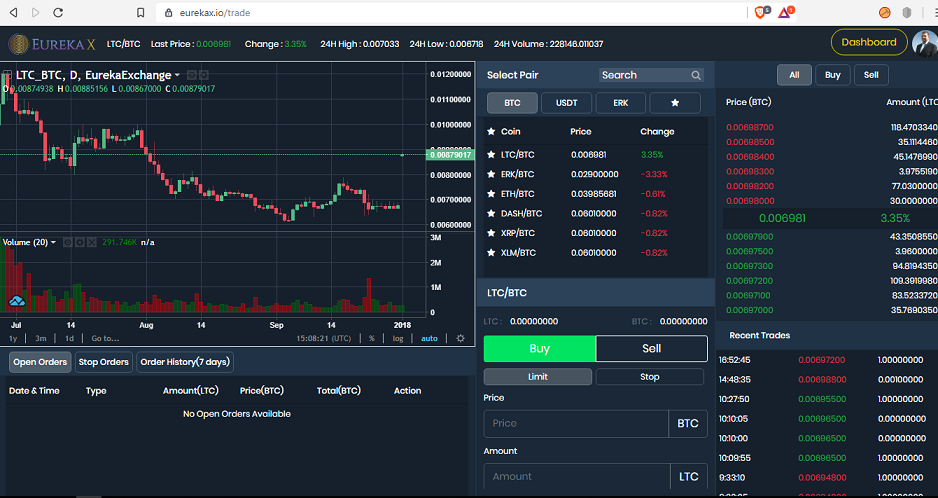Open the Stop Orders tab
Image resolution: width=938 pixels, height=498 pixels.
(103, 362)
